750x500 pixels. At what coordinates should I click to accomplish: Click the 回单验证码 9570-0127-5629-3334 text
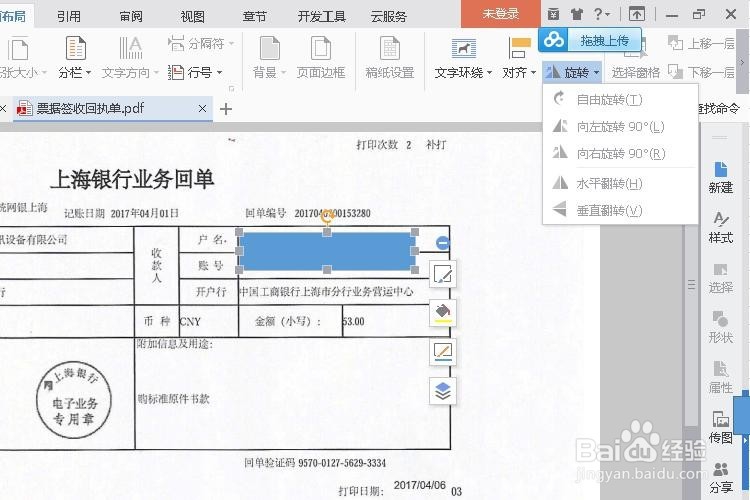315,463
